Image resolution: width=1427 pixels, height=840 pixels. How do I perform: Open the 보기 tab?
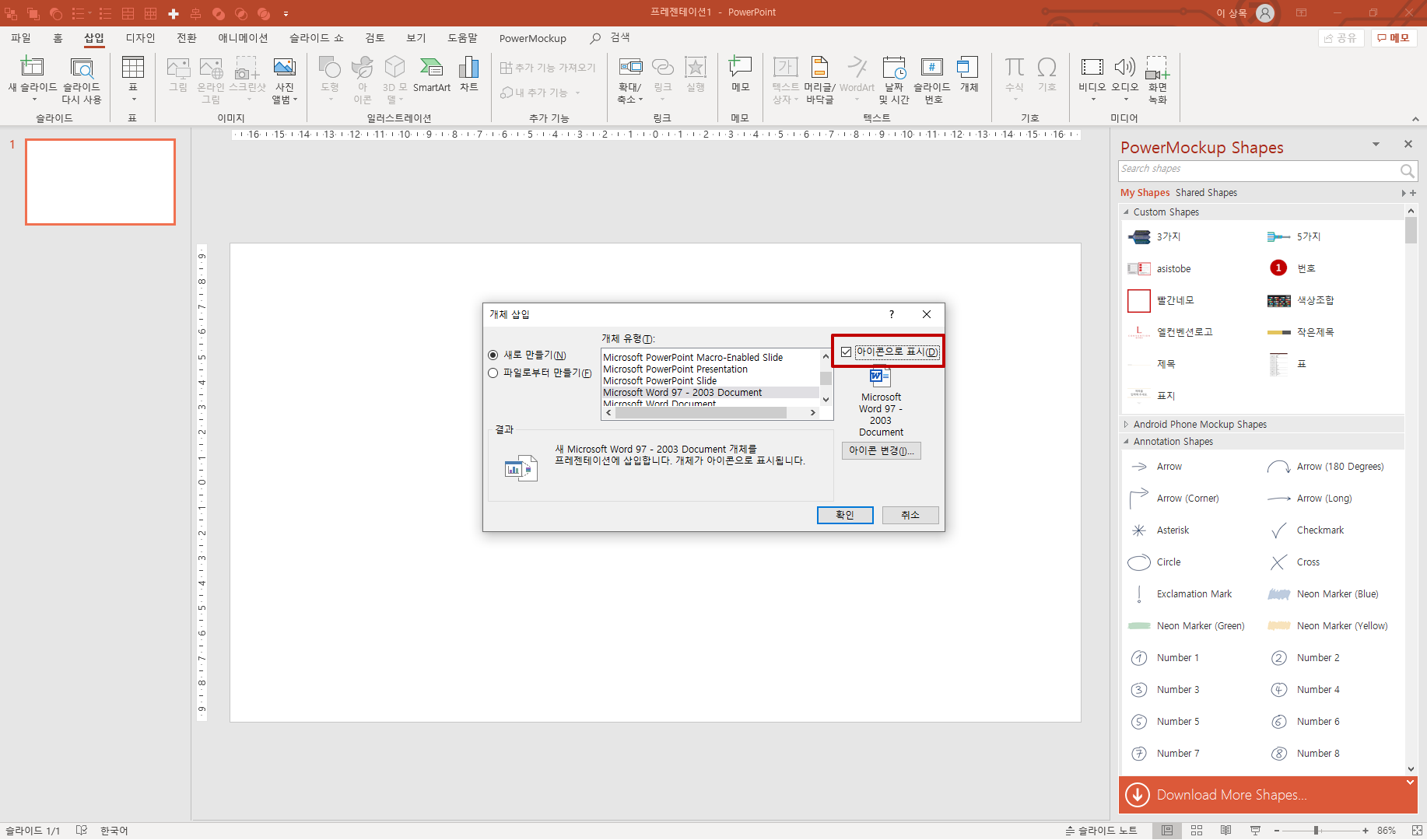416,38
